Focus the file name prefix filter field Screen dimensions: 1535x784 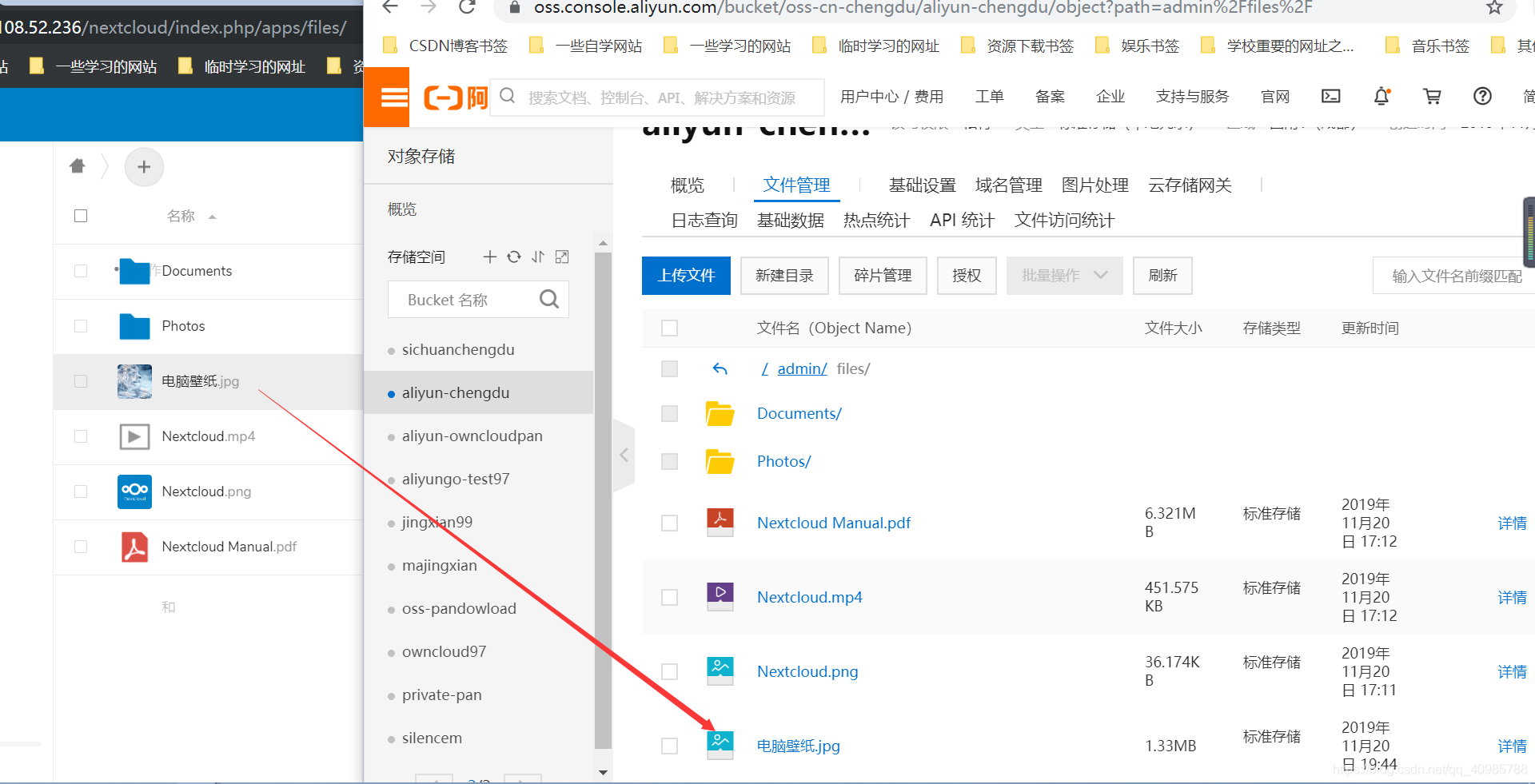[x=1455, y=276]
